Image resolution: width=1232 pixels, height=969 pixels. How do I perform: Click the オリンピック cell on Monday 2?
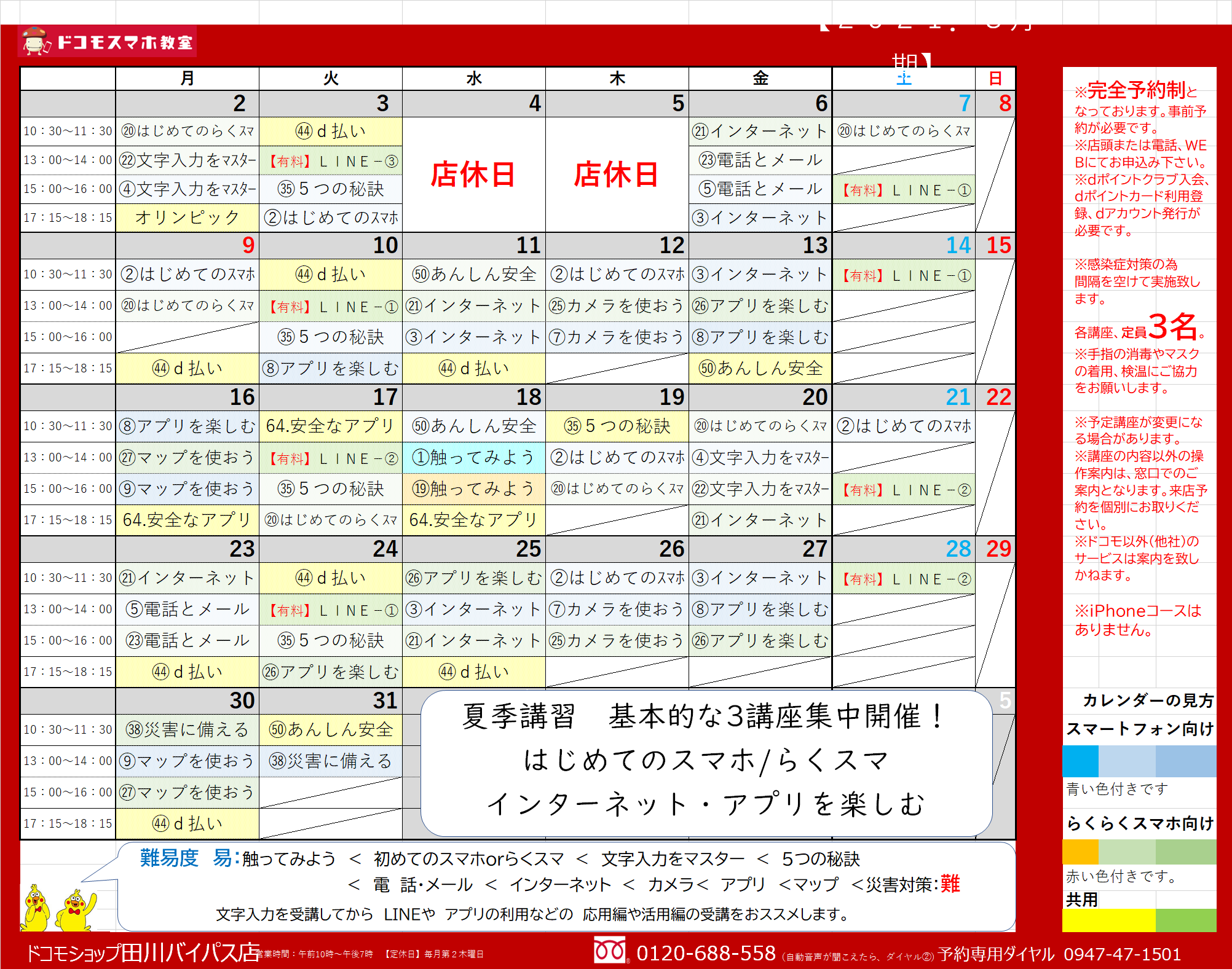point(187,218)
